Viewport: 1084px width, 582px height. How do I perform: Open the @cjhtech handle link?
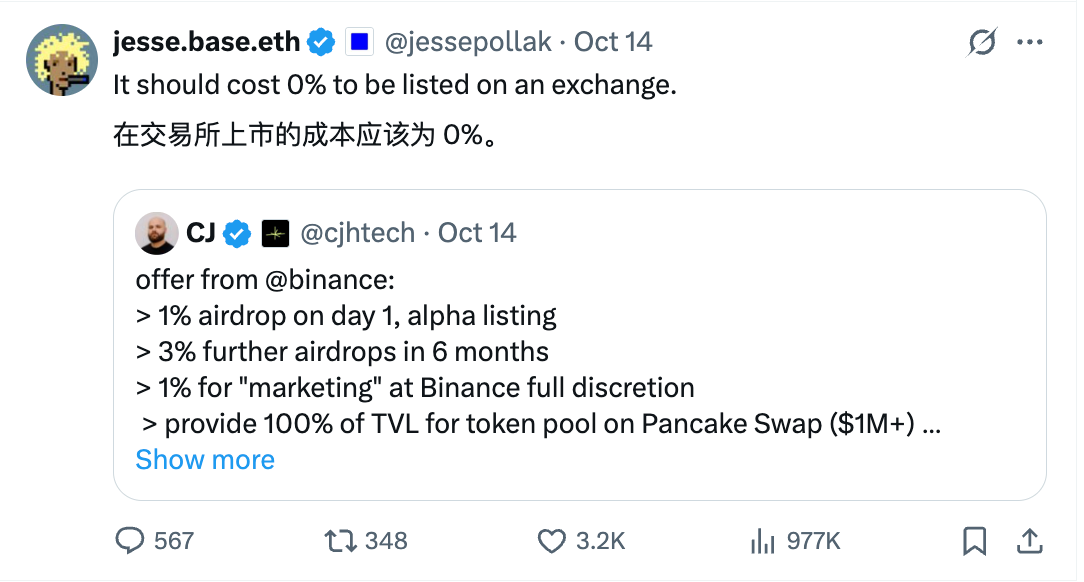point(357,233)
